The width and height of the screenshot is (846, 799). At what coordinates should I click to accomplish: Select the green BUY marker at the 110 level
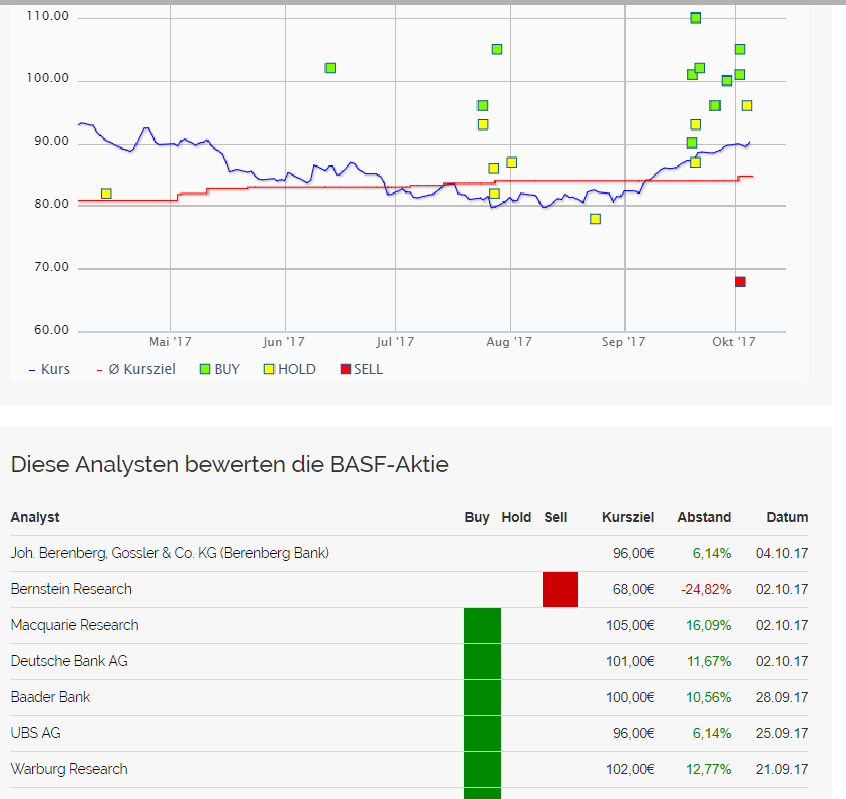point(695,18)
